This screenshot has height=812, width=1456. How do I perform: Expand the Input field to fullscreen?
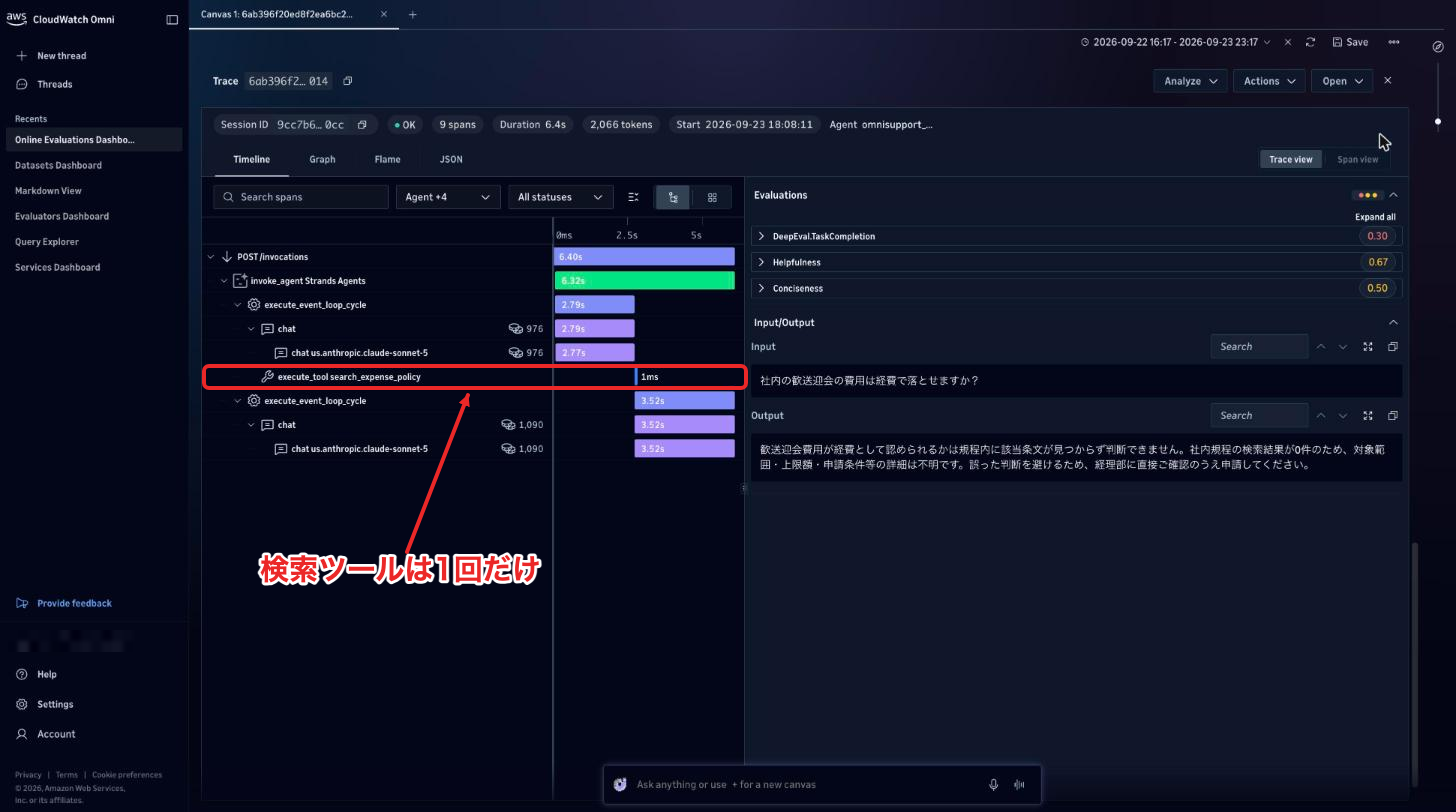click(1368, 347)
